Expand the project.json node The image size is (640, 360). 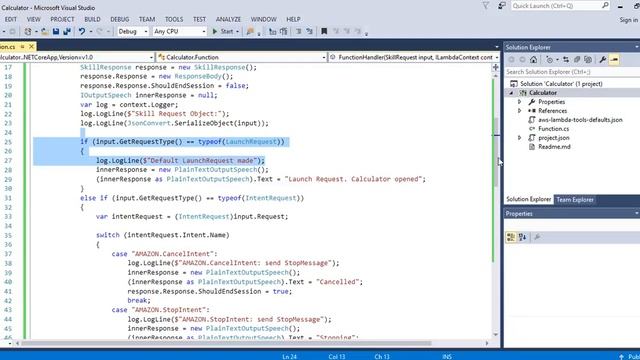pyautogui.click(x=520, y=138)
